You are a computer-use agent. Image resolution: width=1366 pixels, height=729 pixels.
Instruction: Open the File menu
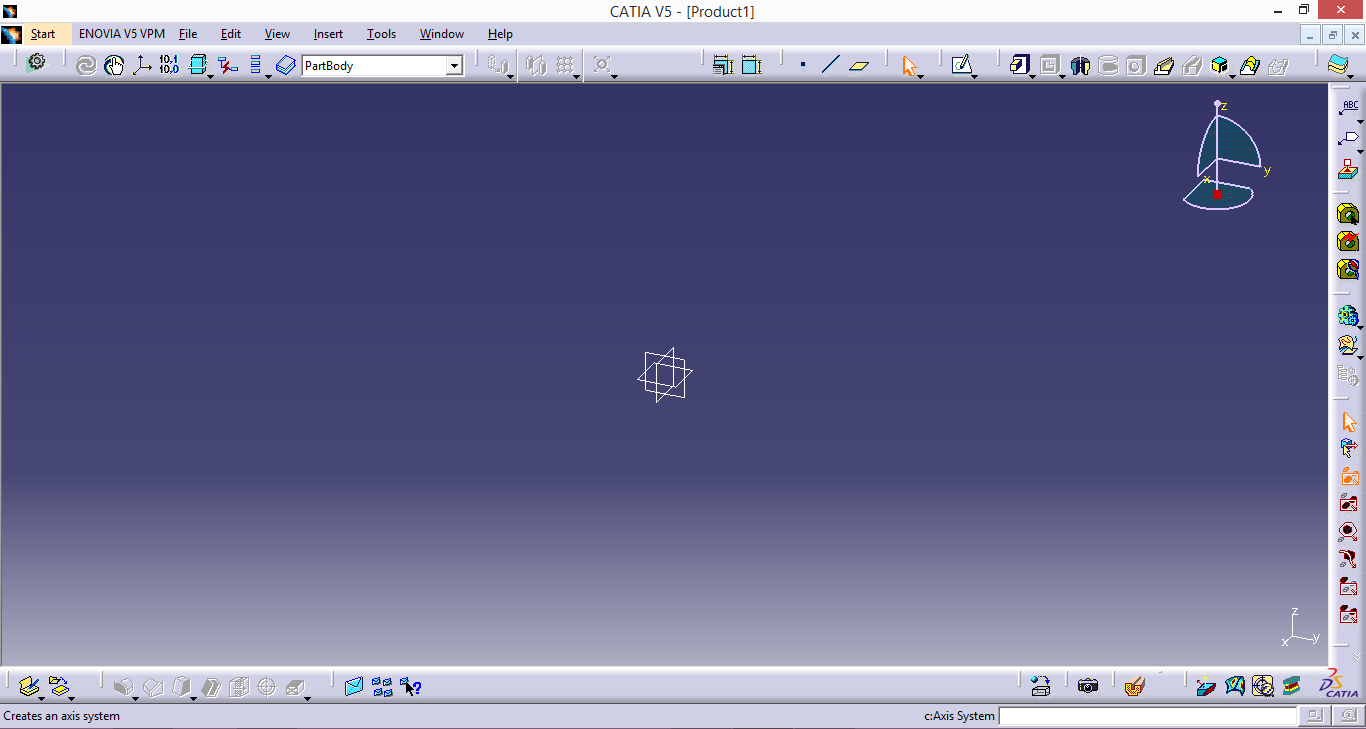[x=188, y=34]
